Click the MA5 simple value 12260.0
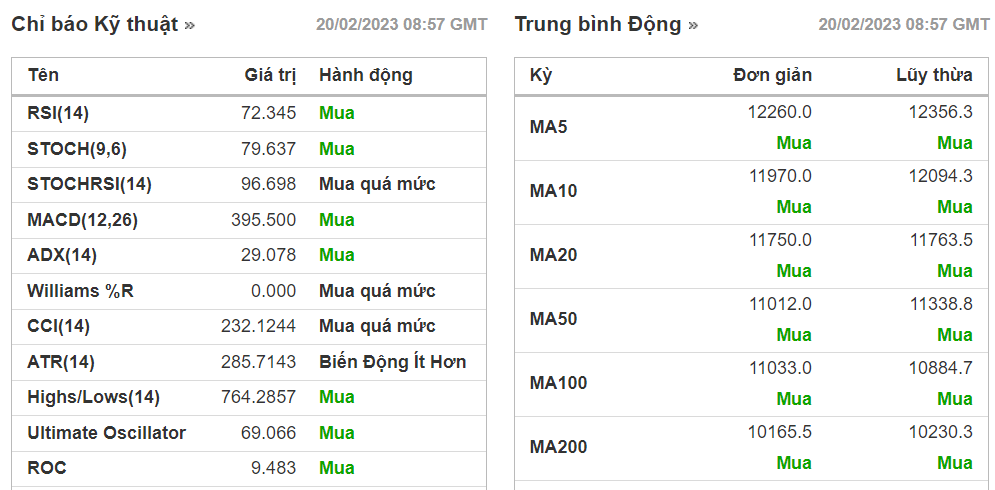Viewport: 995px width, 490px height. 780,112
